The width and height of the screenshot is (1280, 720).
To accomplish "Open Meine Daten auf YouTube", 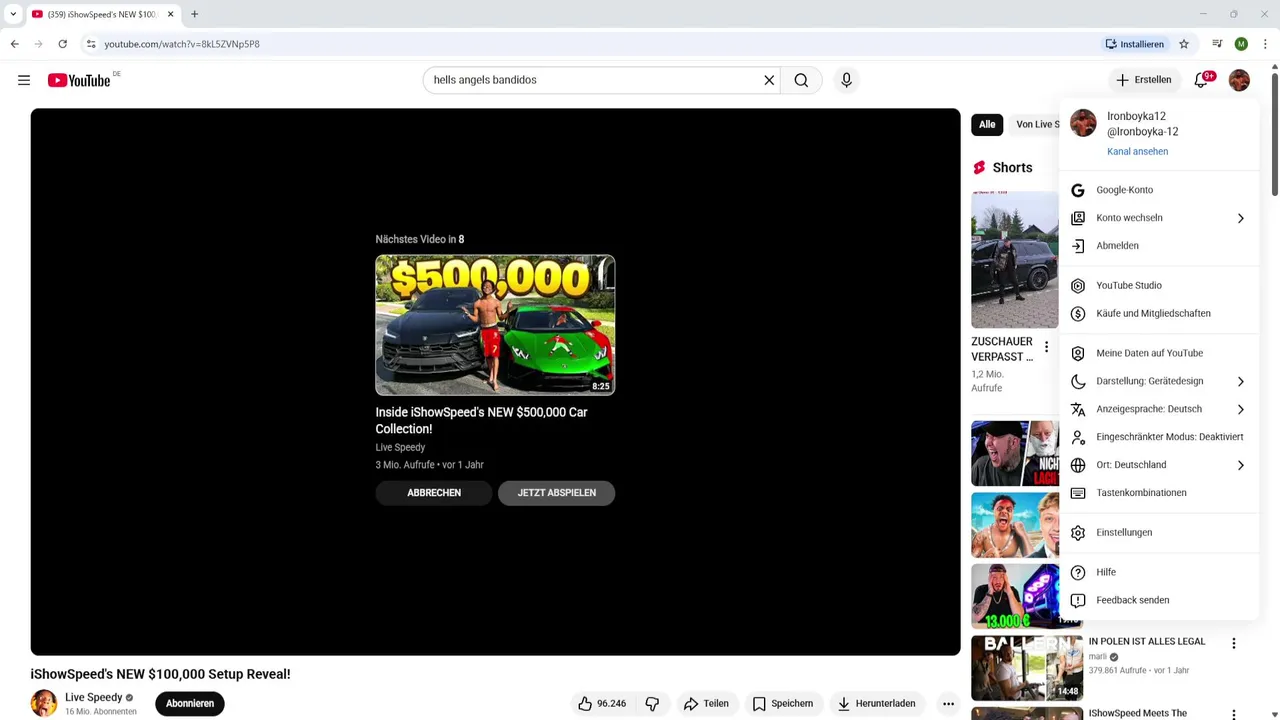I will [1159, 353].
